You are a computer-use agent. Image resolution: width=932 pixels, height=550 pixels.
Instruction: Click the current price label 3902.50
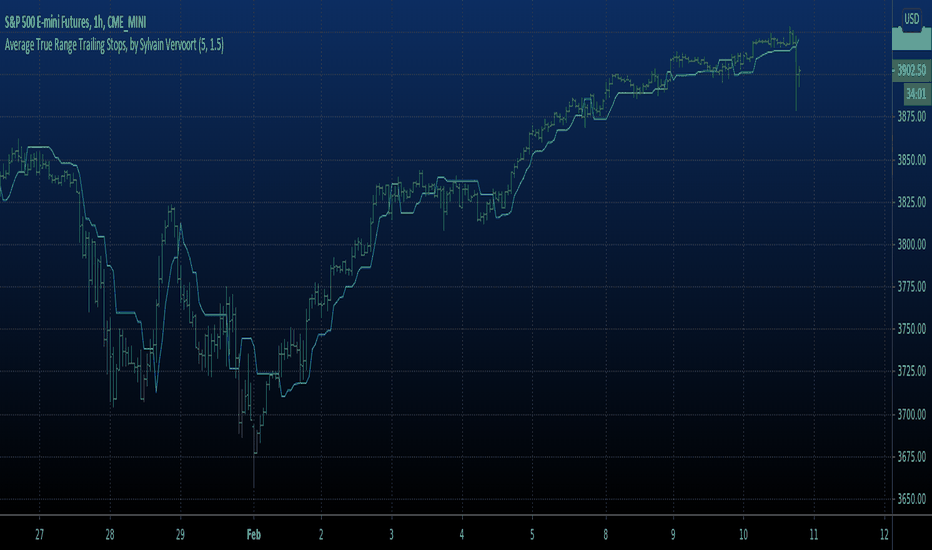pyautogui.click(x=911, y=70)
